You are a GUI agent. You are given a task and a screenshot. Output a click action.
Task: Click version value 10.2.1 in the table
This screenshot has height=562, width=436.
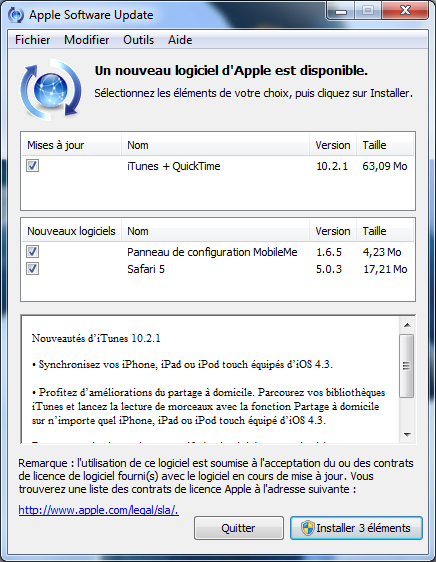tap(332, 166)
